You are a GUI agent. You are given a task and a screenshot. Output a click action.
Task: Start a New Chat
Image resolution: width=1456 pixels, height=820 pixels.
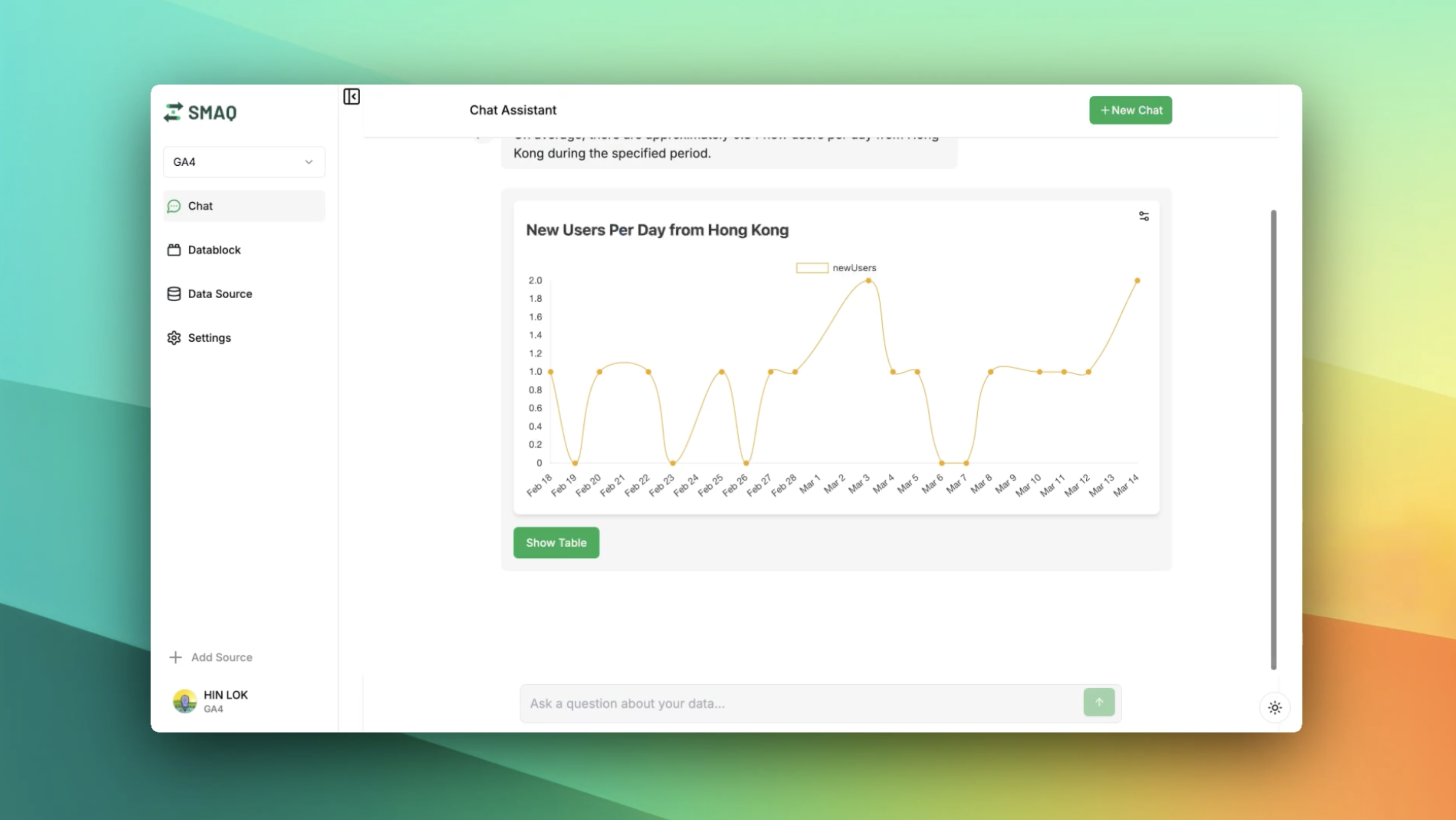tap(1130, 111)
